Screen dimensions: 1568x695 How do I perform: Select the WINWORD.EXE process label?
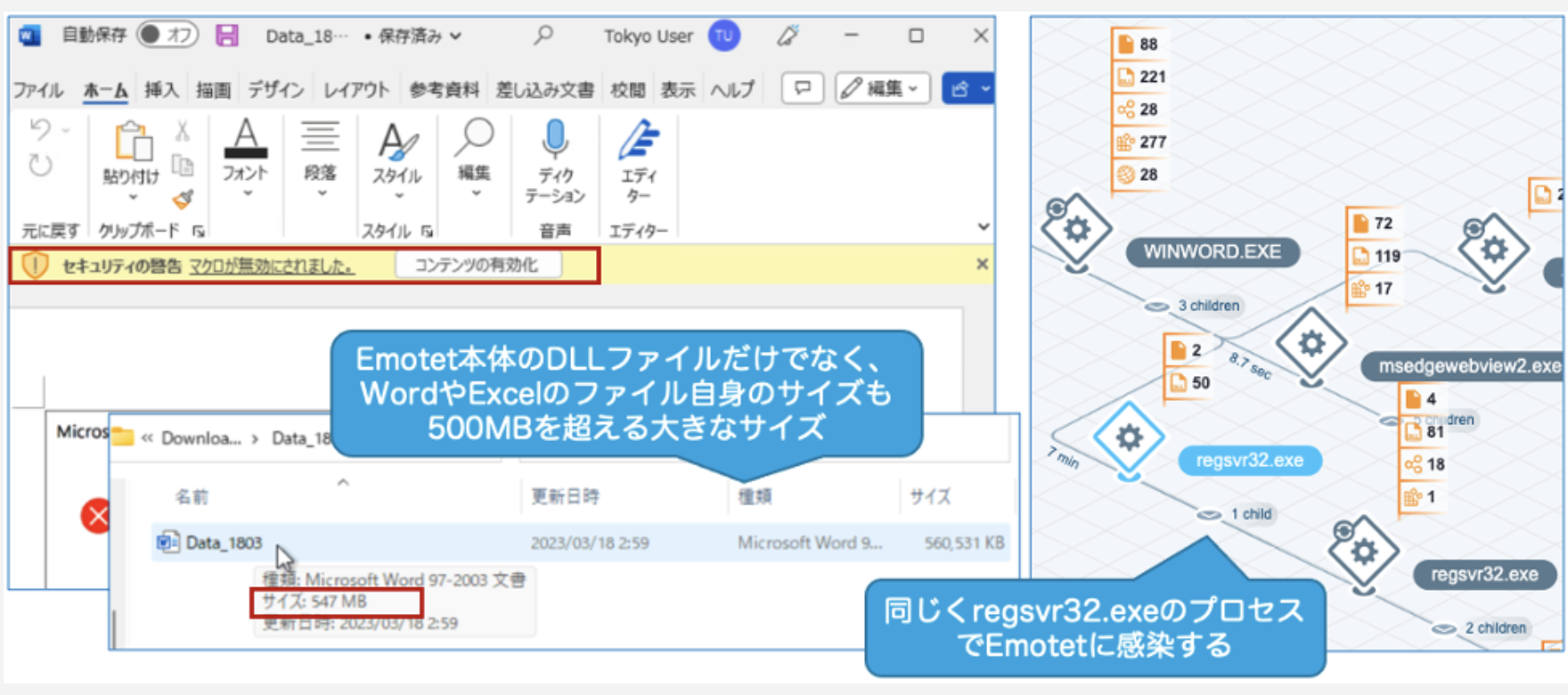point(1213,252)
